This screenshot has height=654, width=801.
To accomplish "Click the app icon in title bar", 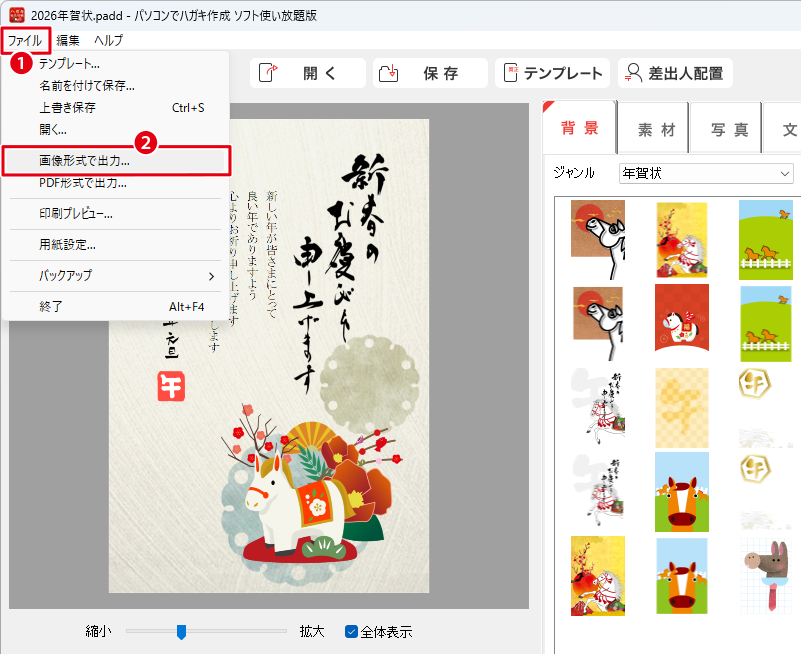I will pos(15,13).
